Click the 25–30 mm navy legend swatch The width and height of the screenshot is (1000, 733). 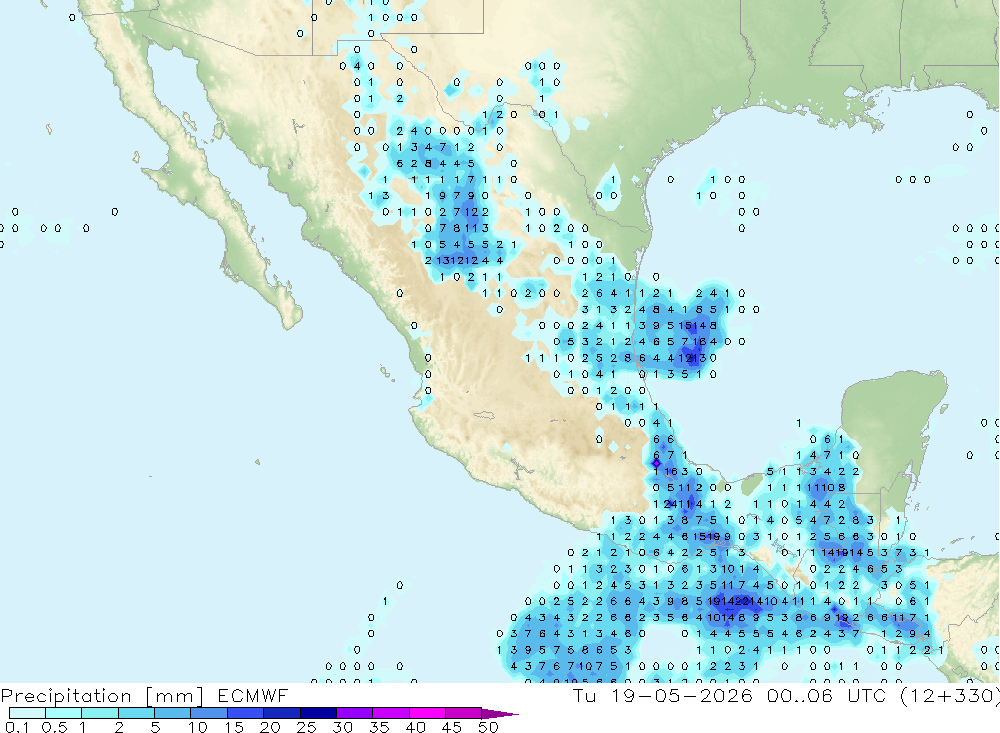318,713
